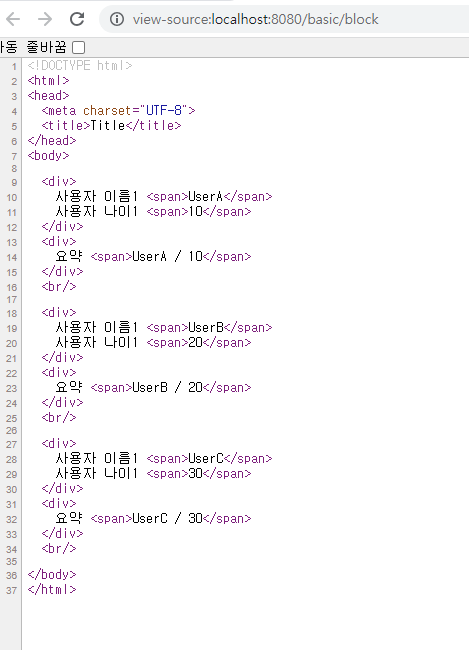Image resolution: width=469 pixels, height=650 pixels.
Task: Click the span containing 10 on line 11
Action: (199, 211)
